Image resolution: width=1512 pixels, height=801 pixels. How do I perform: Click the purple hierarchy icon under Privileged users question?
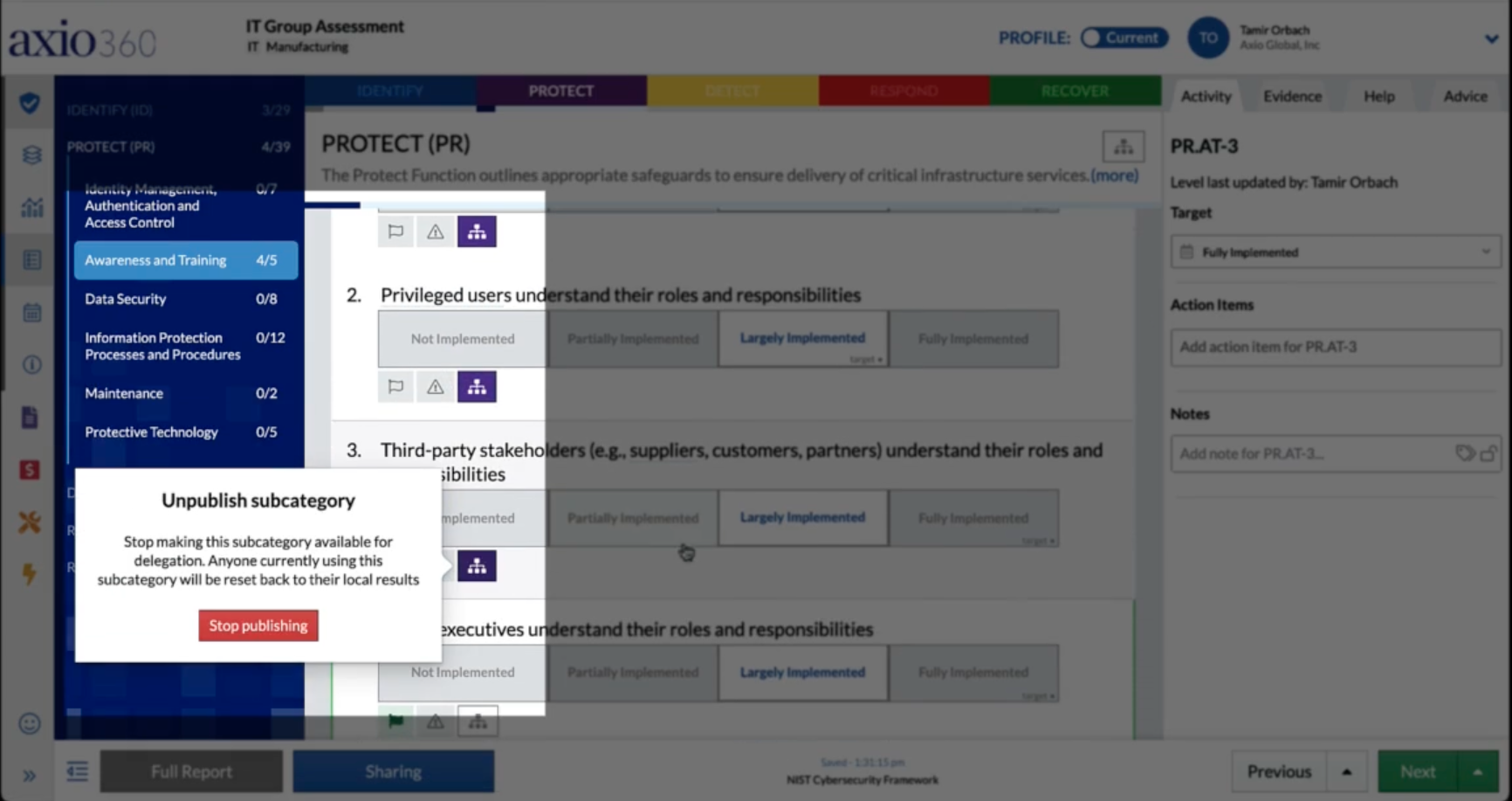tap(477, 387)
